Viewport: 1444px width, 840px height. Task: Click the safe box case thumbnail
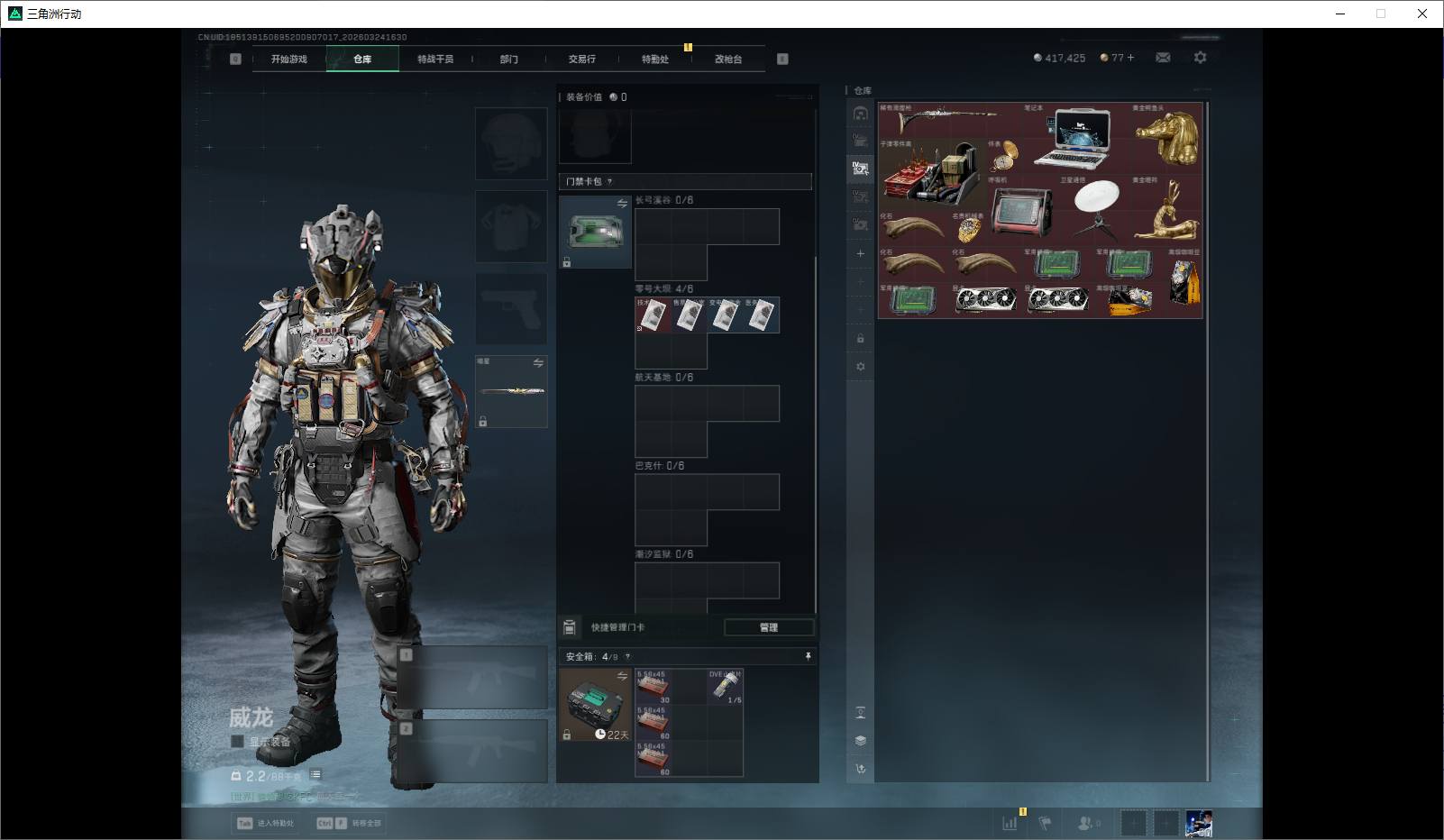(x=595, y=705)
